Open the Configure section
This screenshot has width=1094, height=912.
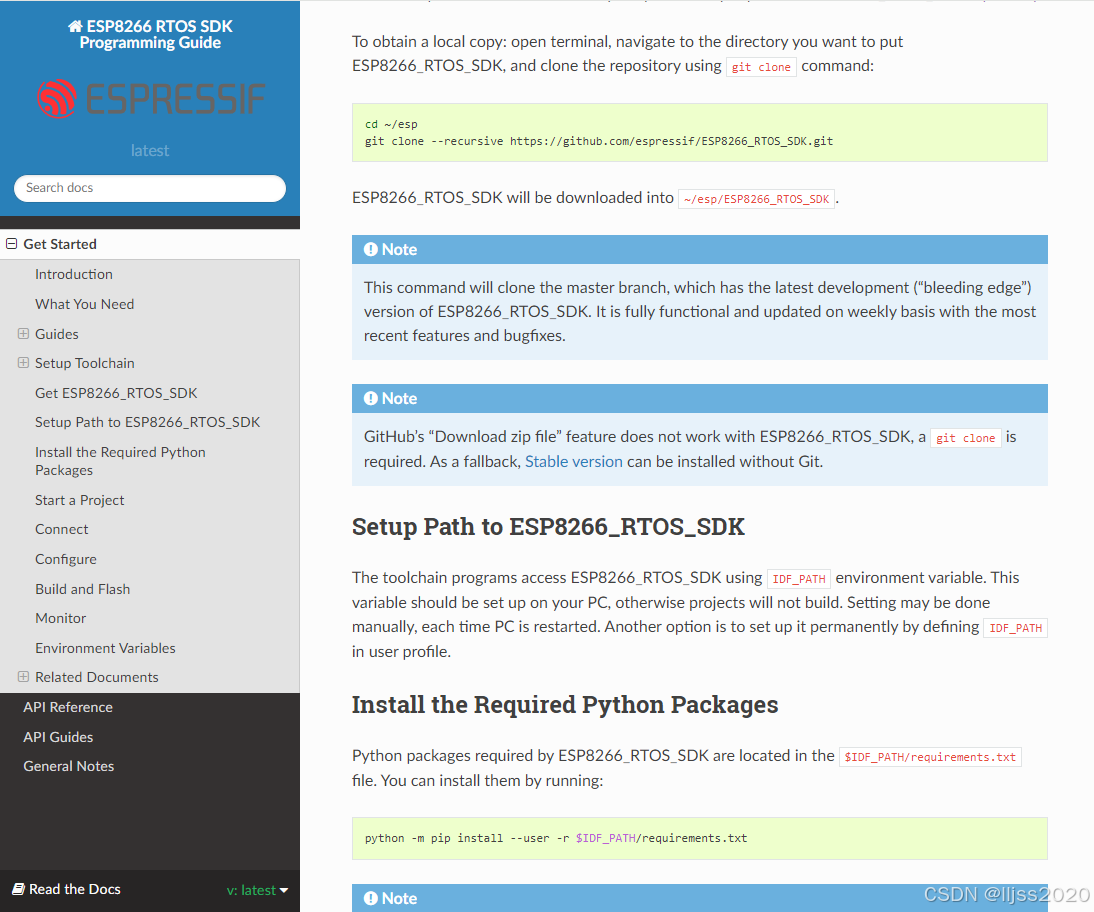coord(66,560)
